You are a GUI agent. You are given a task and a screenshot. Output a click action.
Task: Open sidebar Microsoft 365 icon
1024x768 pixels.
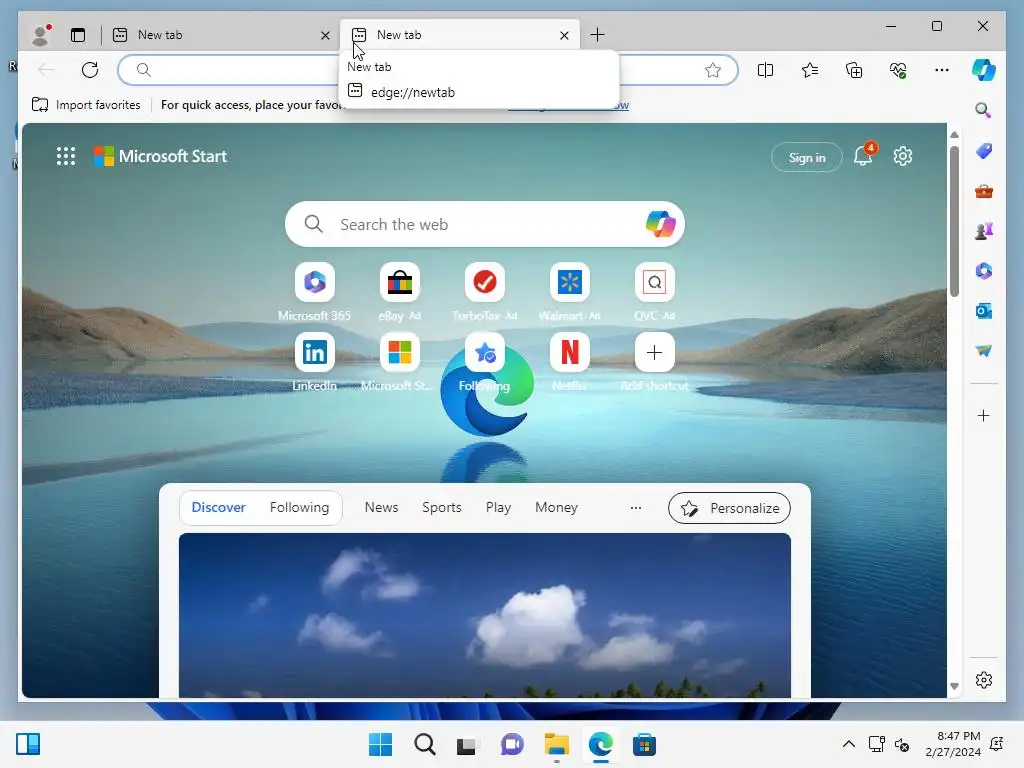click(984, 270)
